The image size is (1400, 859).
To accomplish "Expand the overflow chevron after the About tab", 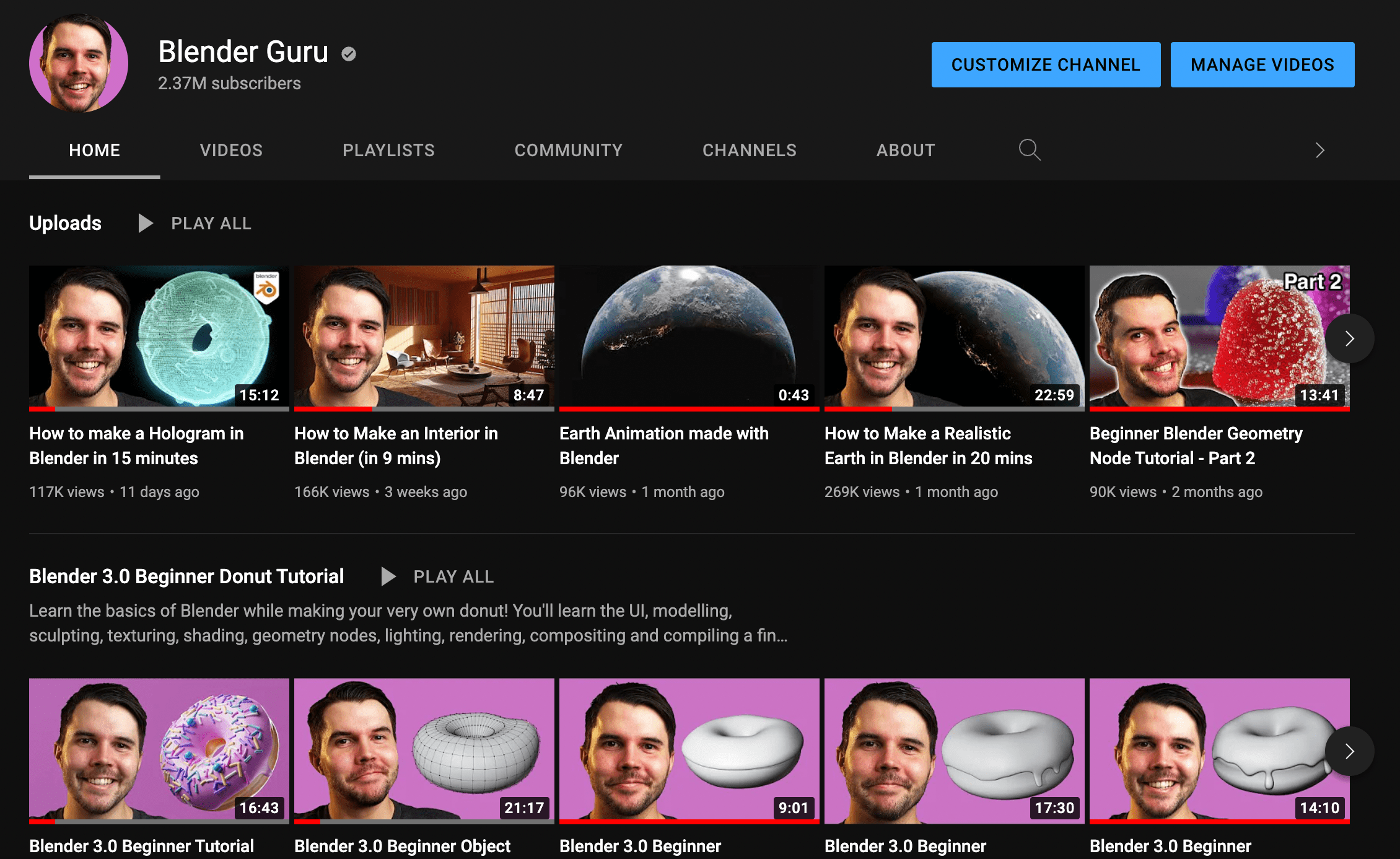I will point(1319,149).
